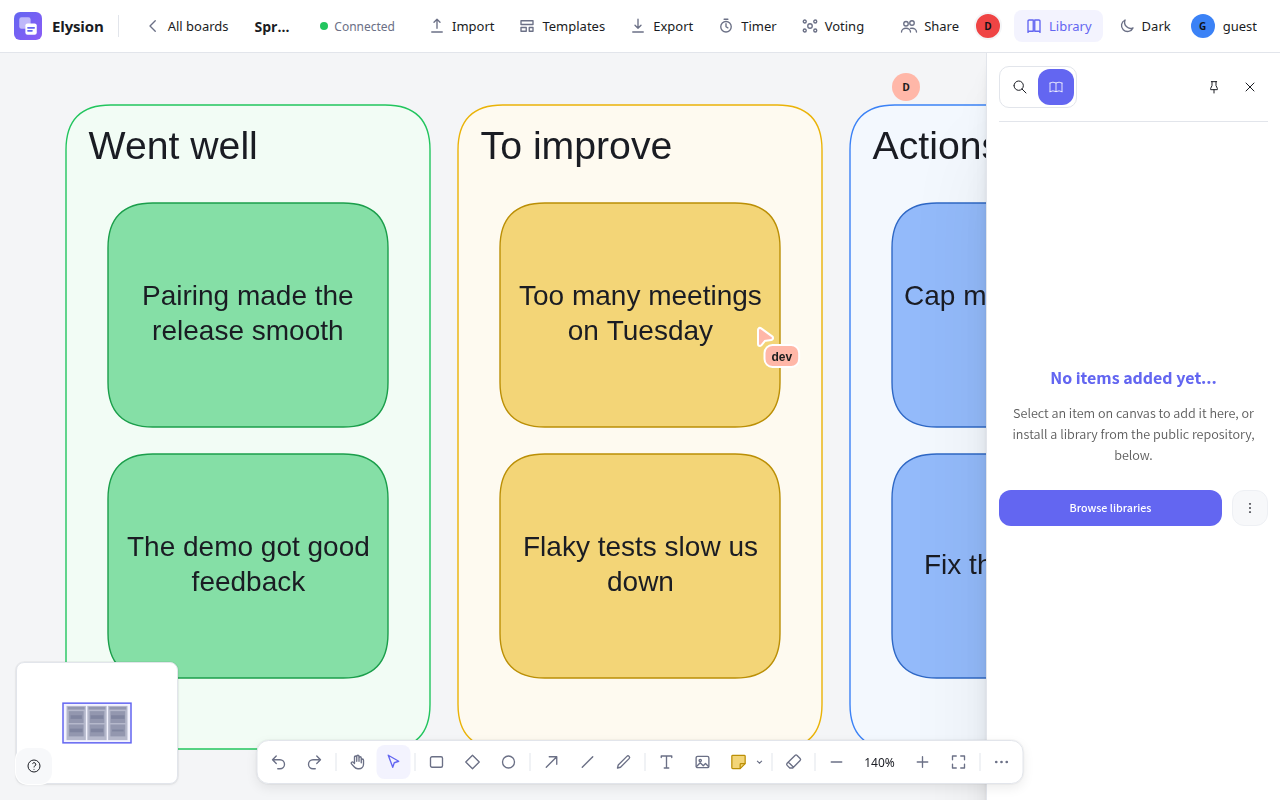Toggle the Library panel button
The width and height of the screenshot is (1280, 800).
[1058, 26]
